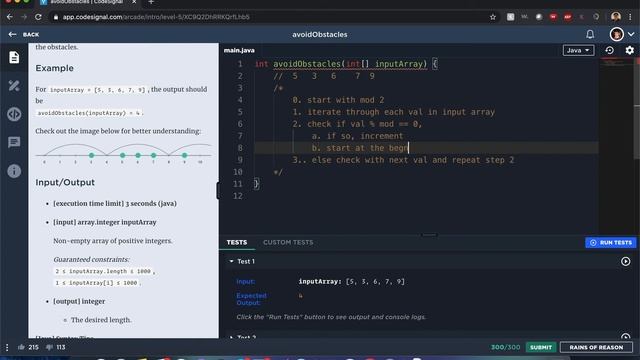Open the code brackets sidebar icon
The height and width of the screenshot is (360, 640).
click(x=14, y=114)
